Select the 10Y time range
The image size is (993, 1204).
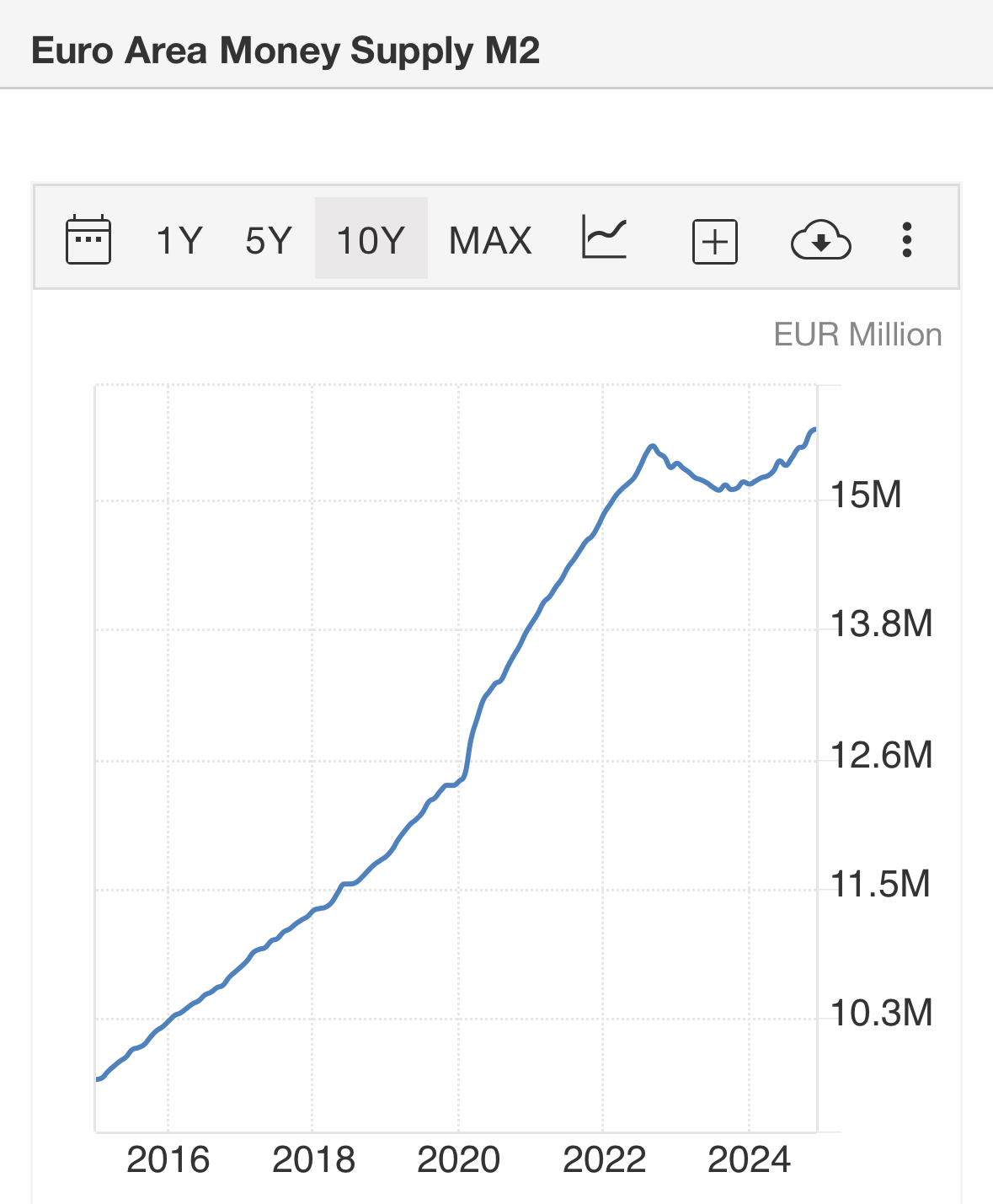(371, 240)
